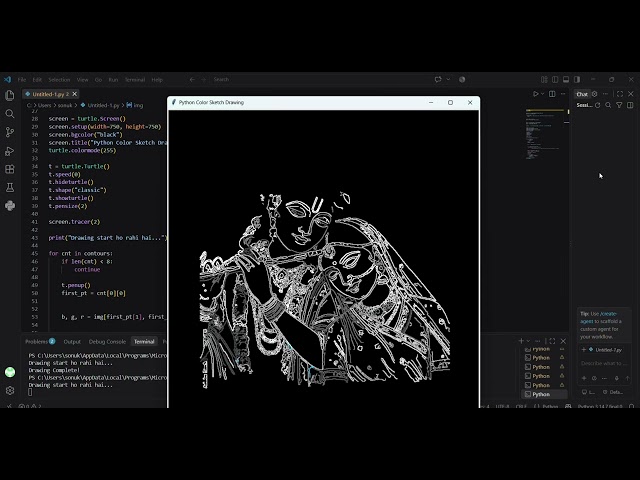The width and height of the screenshot is (640, 480).
Task: Switch to the Debug Console tab
Action: click(107, 341)
